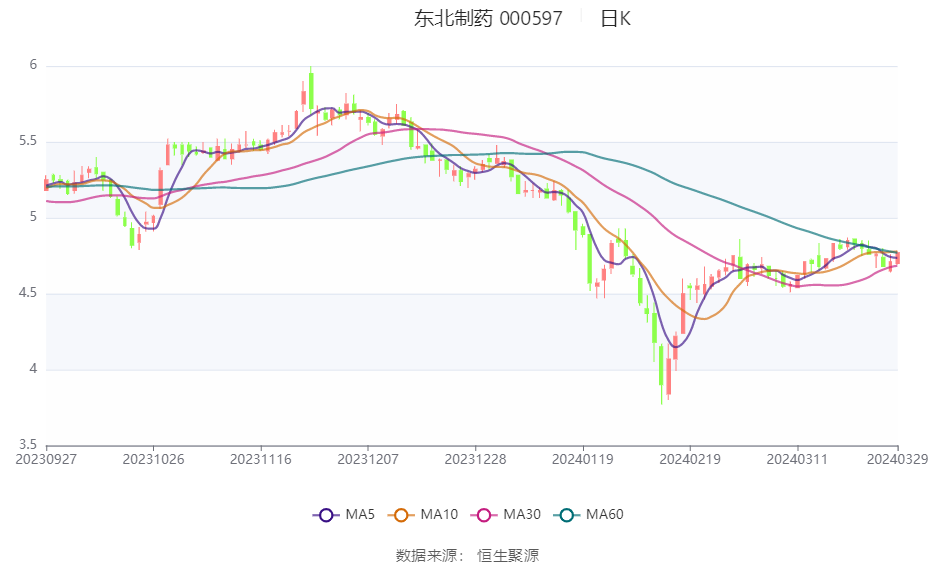Image resolution: width=935 pixels, height=568 pixels.
Task: Click the 20230927 date axis label
Action: tap(46, 460)
